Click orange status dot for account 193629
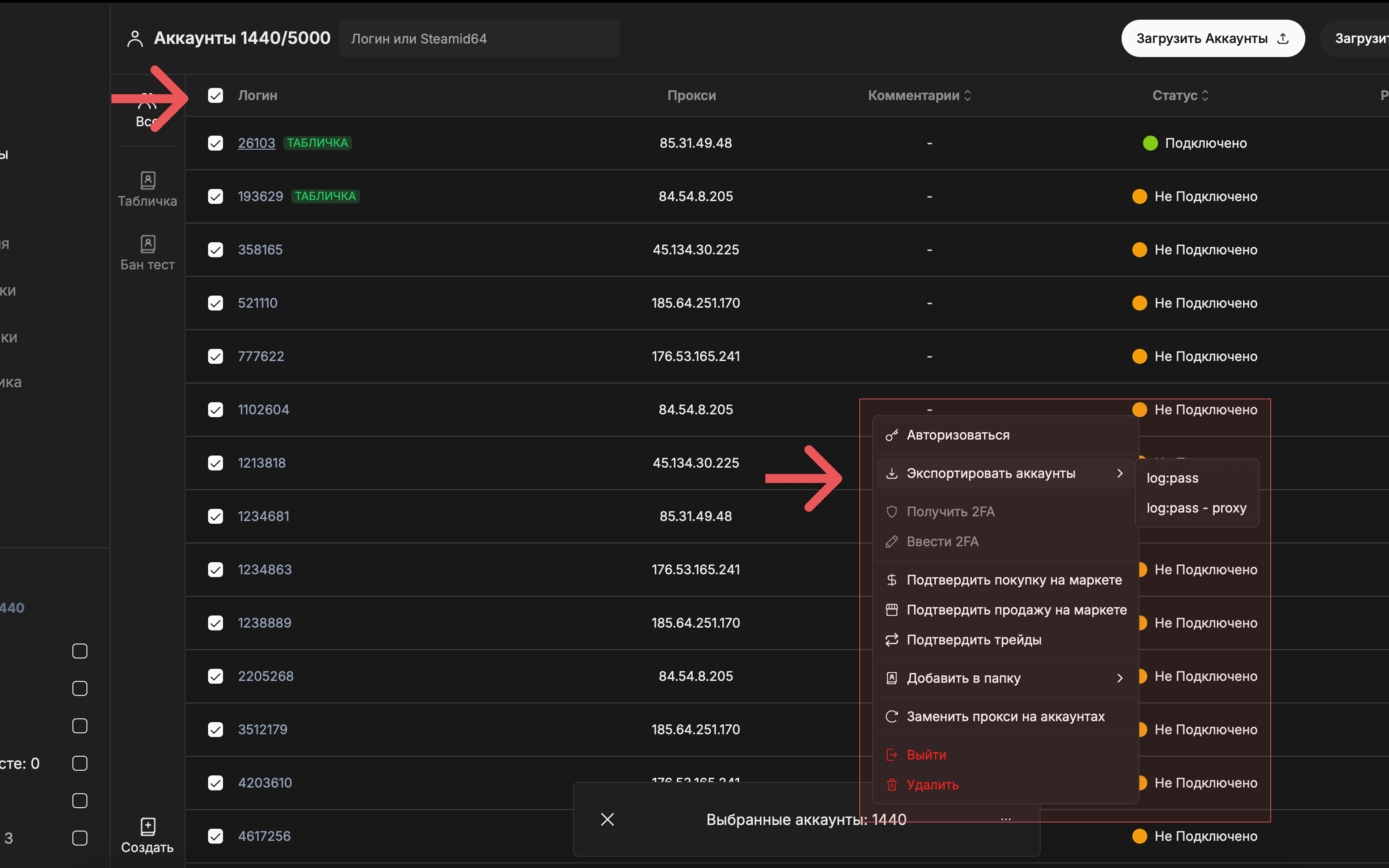The width and height of the screenshot is (1389, 868). (x=1139, y=196)
